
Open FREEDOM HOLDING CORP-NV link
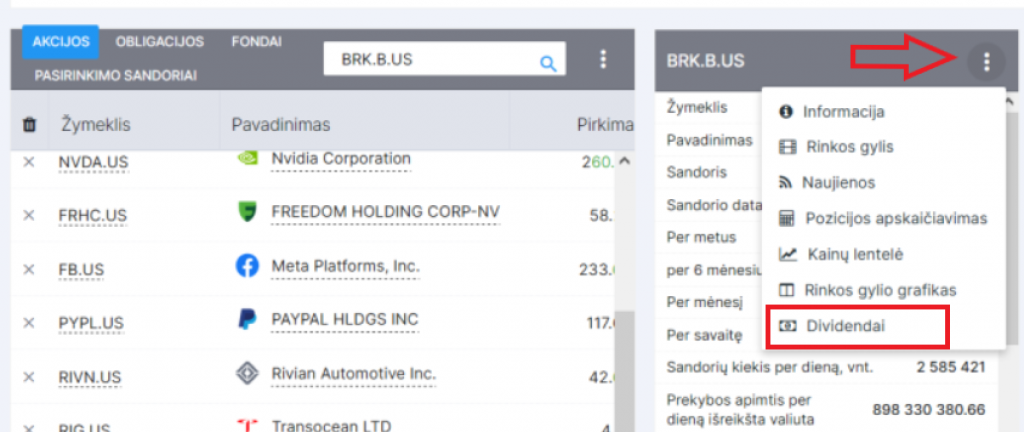[385, 212]
